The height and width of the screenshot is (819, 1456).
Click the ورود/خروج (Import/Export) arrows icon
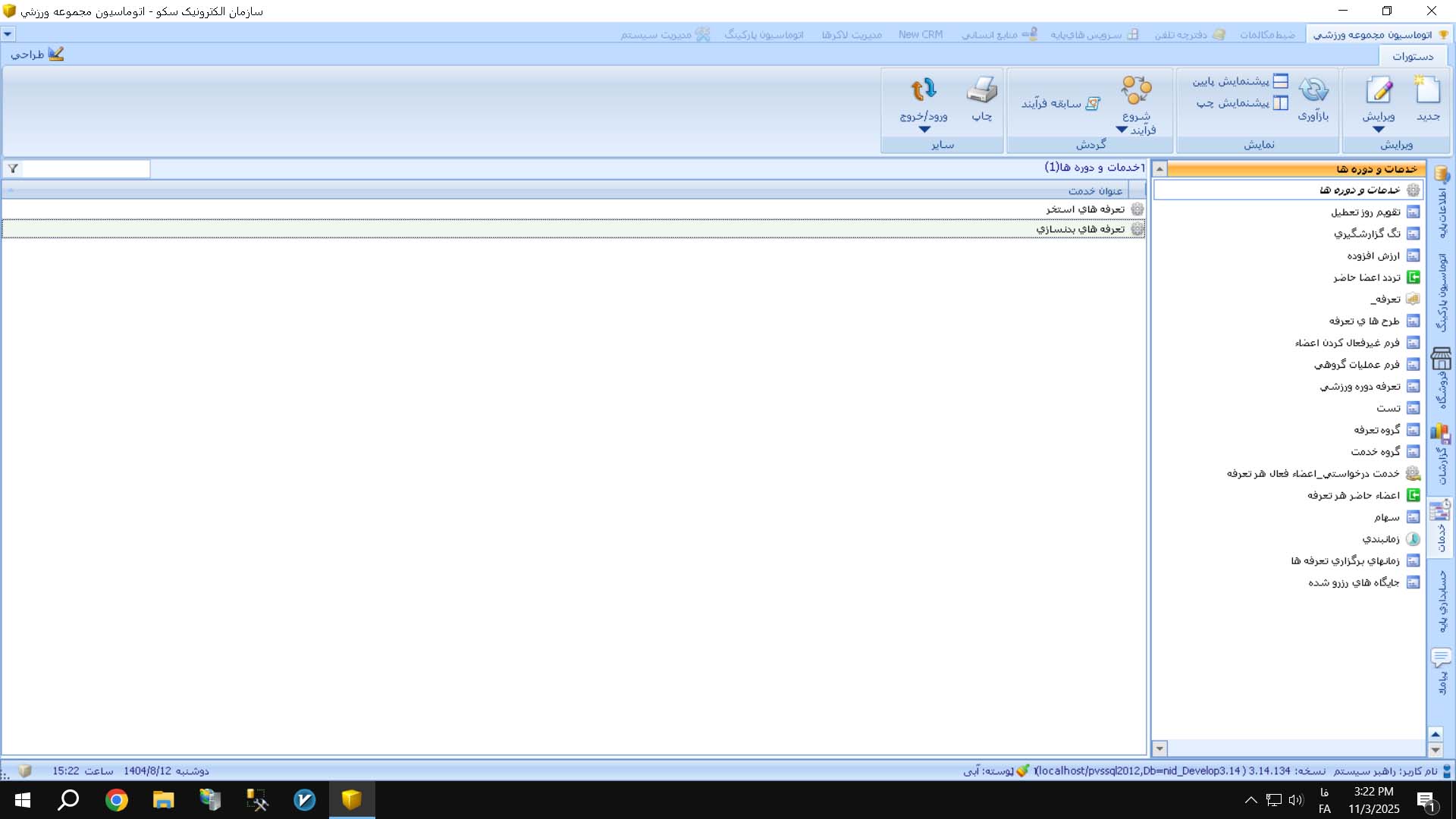pos(924,90)
